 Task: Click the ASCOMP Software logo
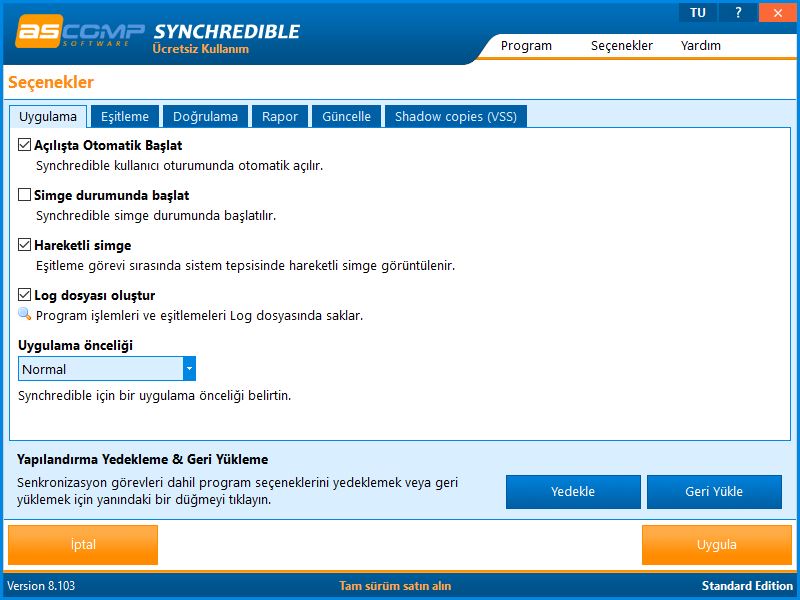point(79,32)
